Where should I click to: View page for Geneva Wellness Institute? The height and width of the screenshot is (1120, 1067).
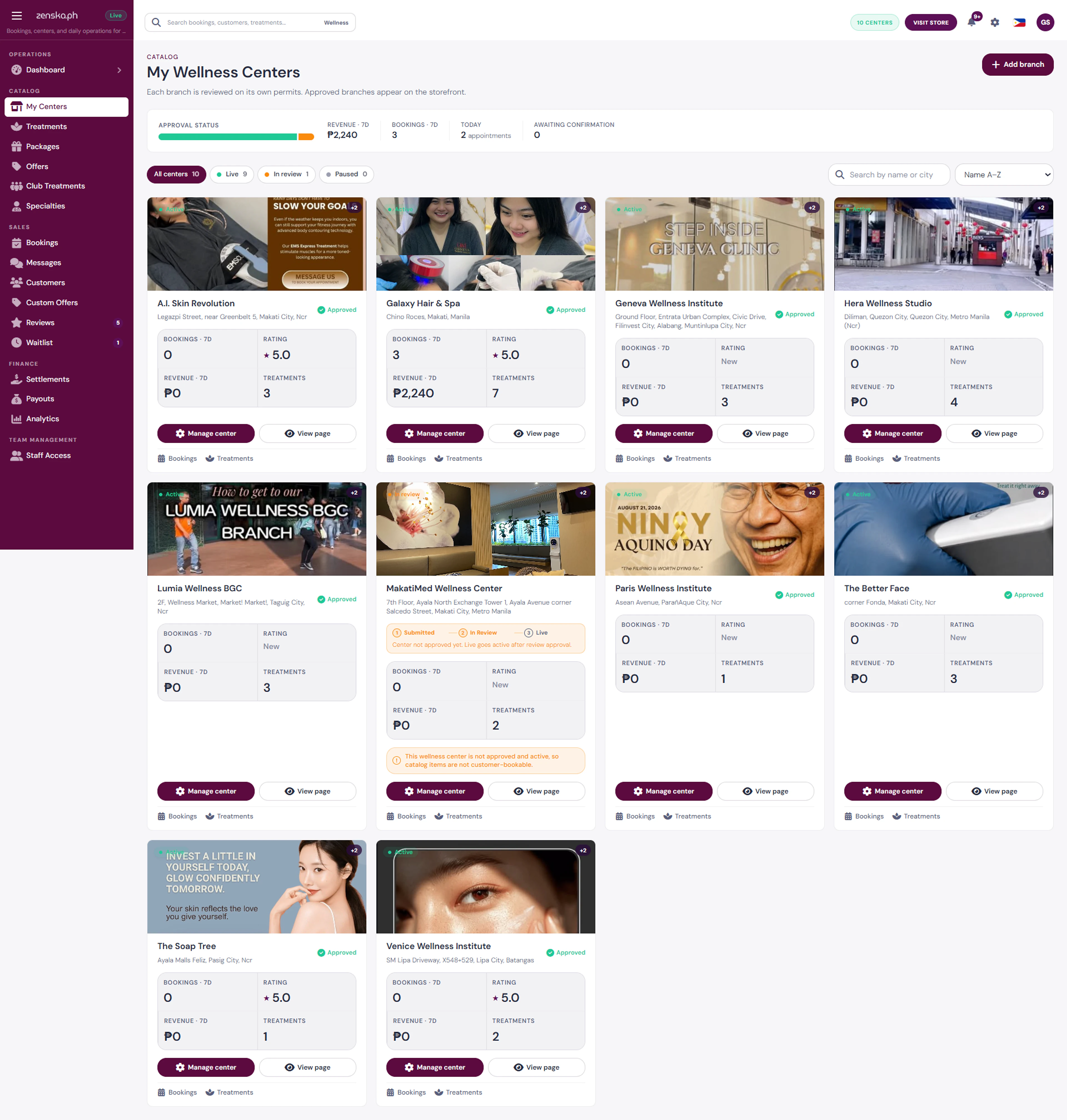765,433
